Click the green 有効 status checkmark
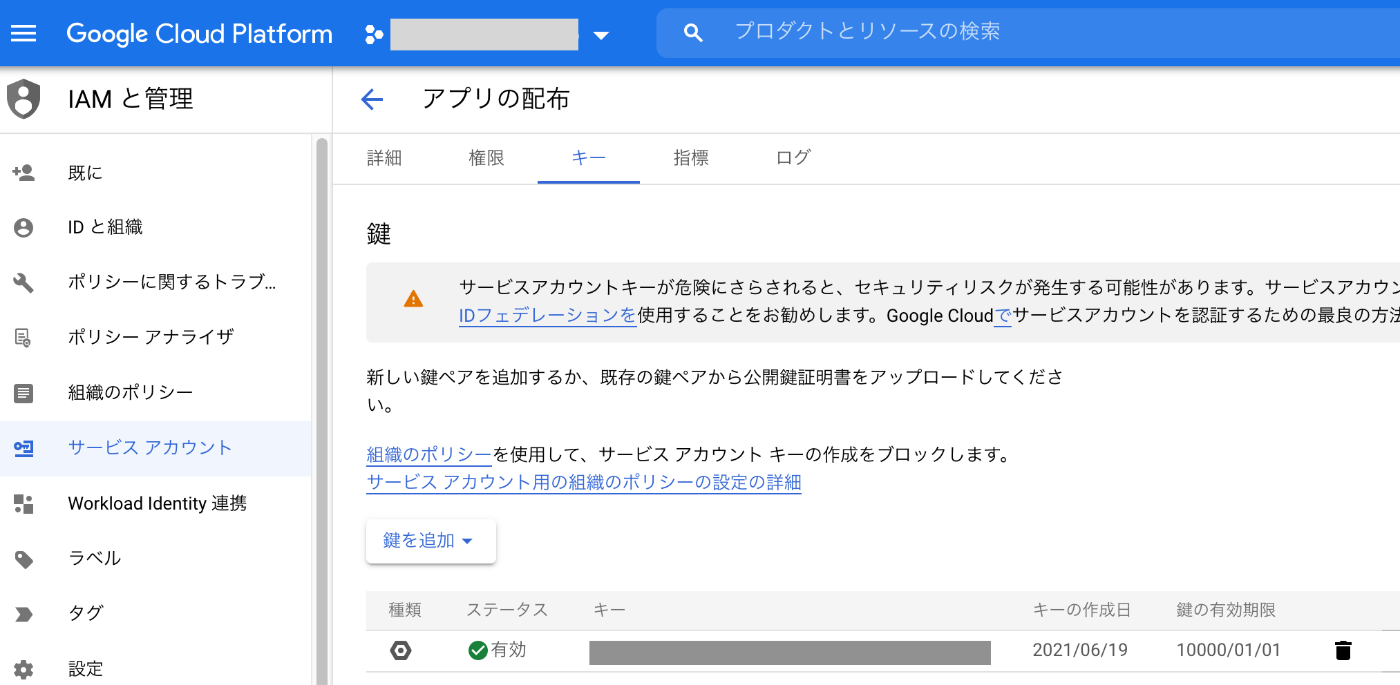Image resolution: width=1400 pixels, height=685 pixels. pos(478,651)
